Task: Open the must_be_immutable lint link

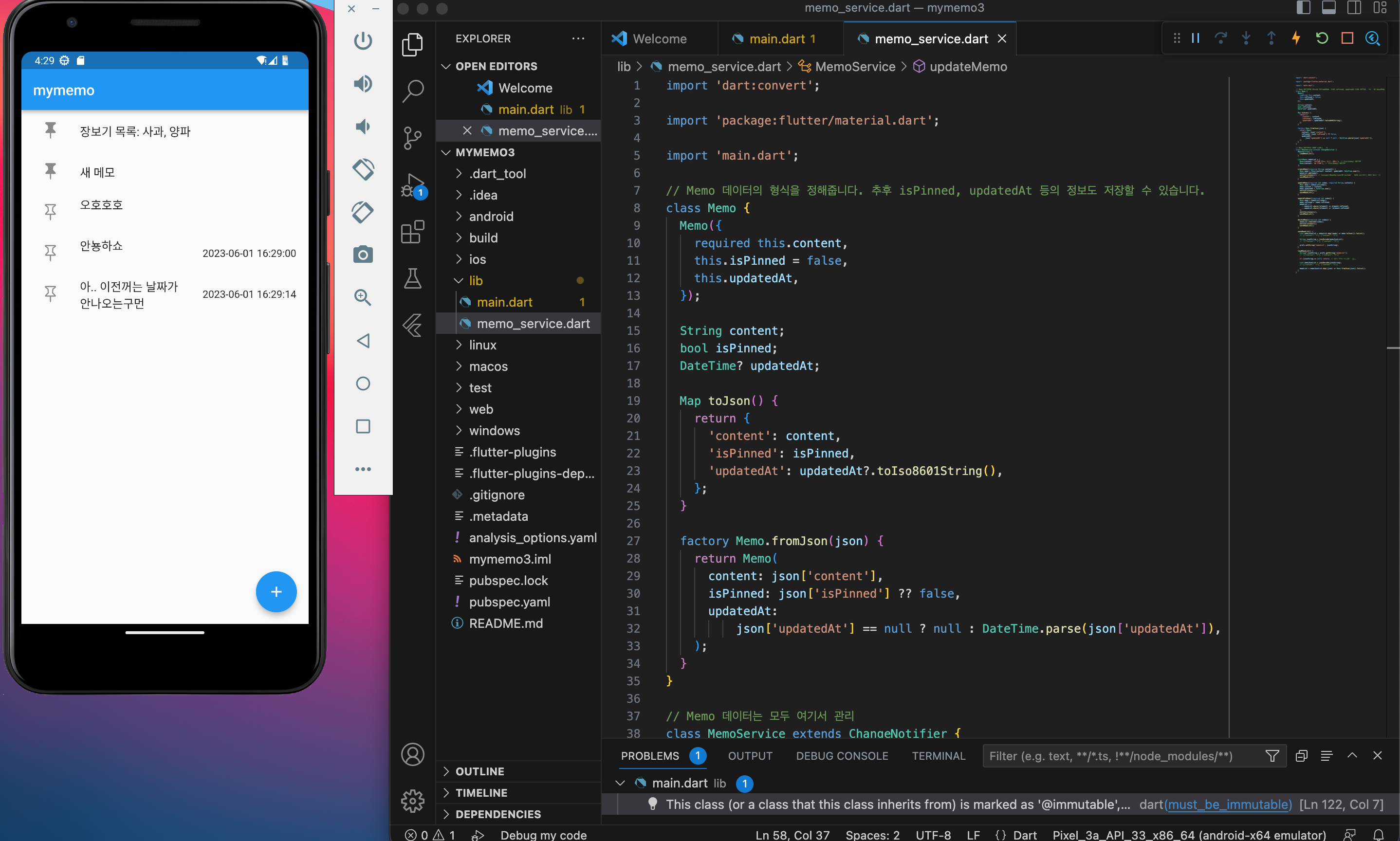Action: [x=1228, y=804]
